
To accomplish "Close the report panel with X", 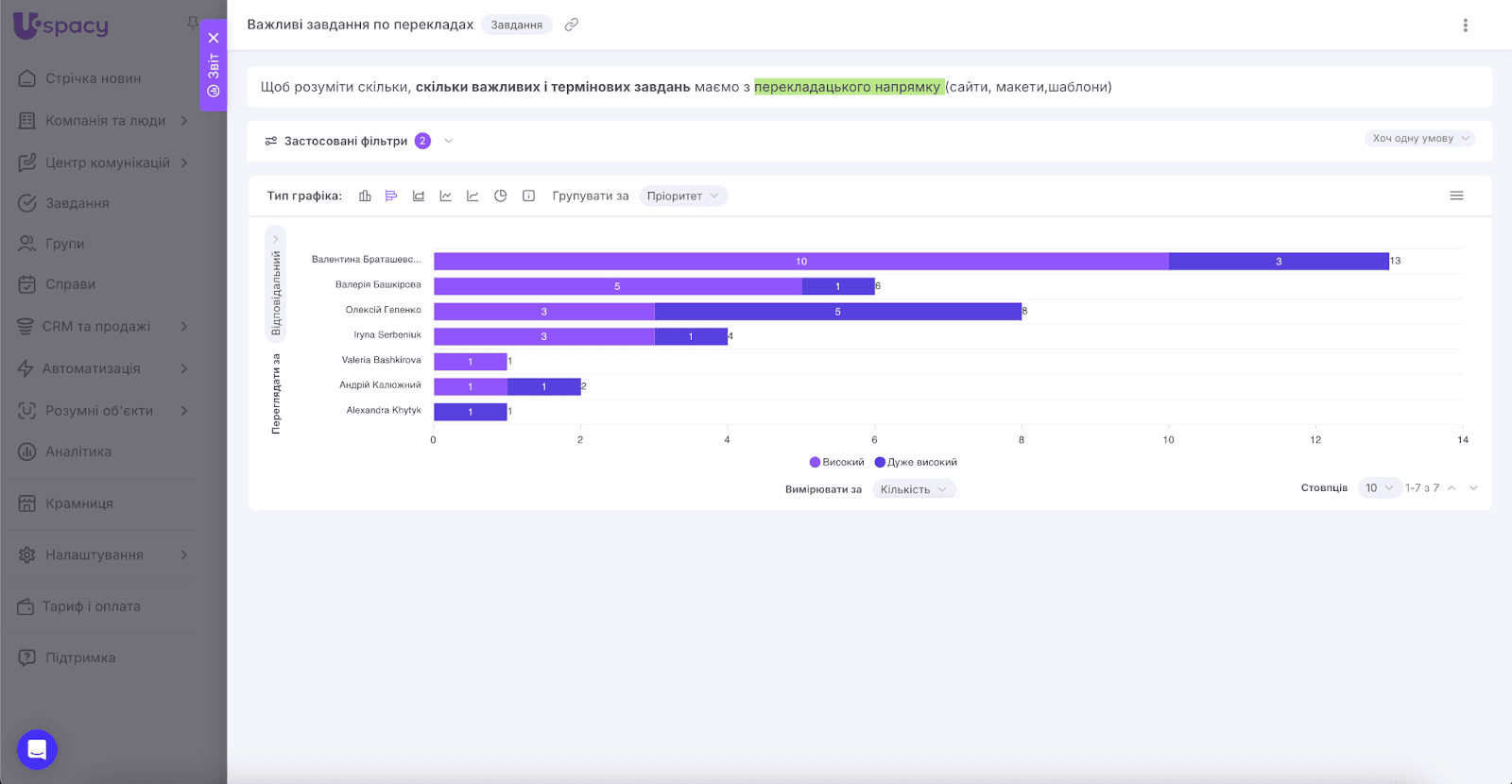I will [x=214, y=38].
